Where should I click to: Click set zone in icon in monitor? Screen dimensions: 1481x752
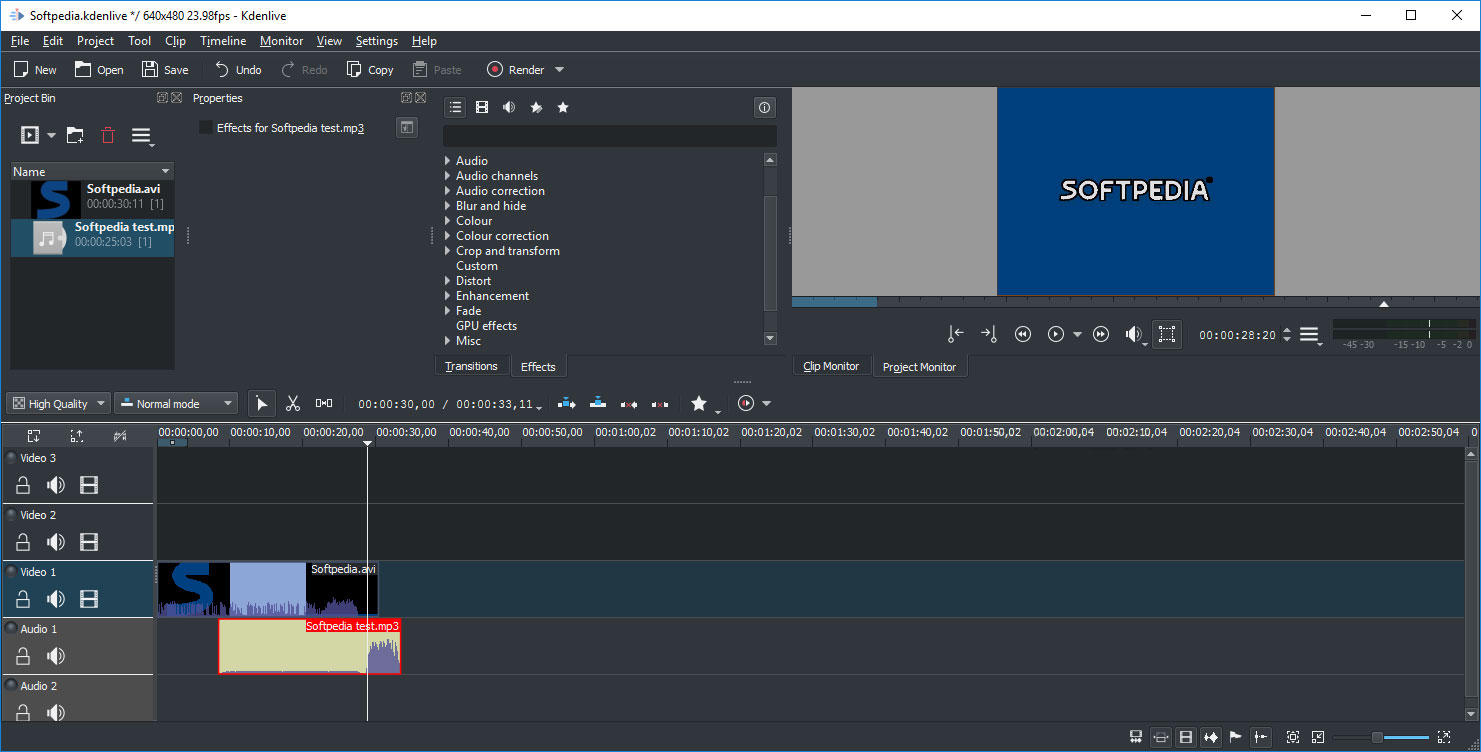coord(956,334)
